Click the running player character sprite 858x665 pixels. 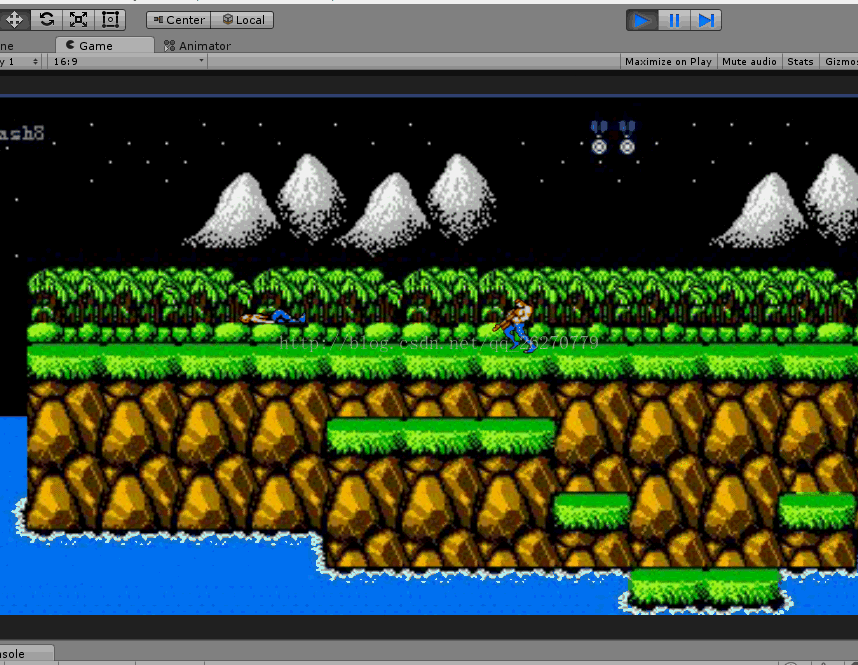515,326
